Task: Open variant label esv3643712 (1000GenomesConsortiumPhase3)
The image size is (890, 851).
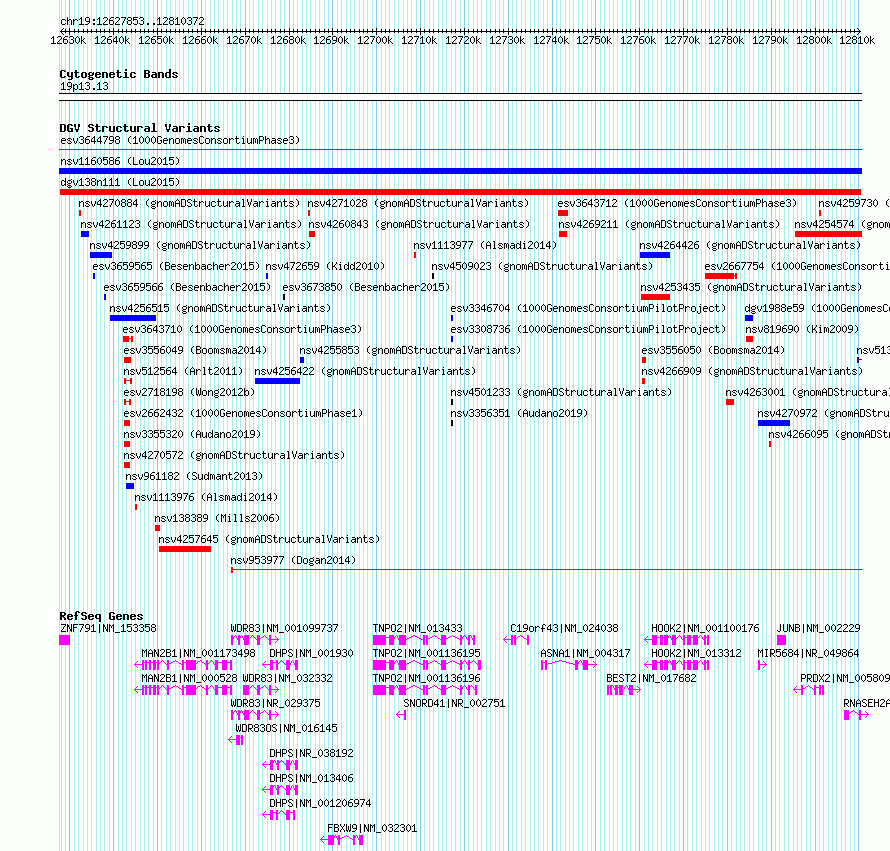Action: 677,203
